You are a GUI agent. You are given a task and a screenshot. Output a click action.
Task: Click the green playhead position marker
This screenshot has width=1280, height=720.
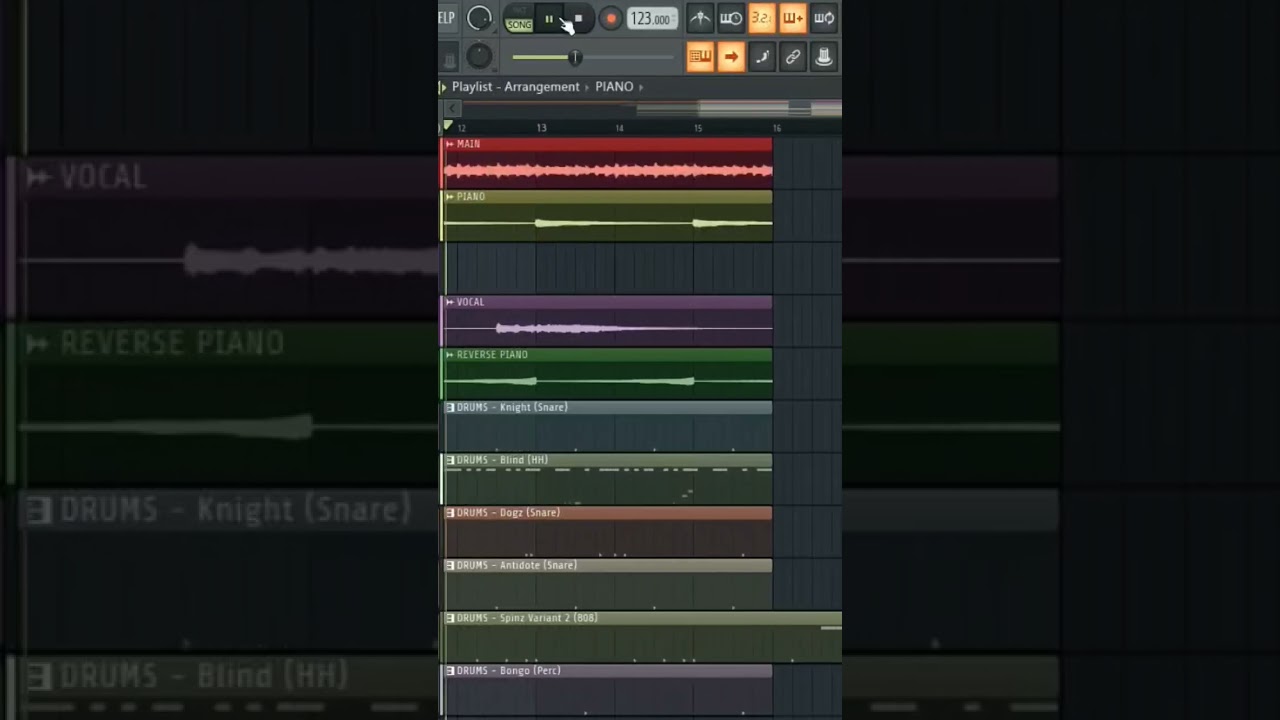tap(448, 126)
